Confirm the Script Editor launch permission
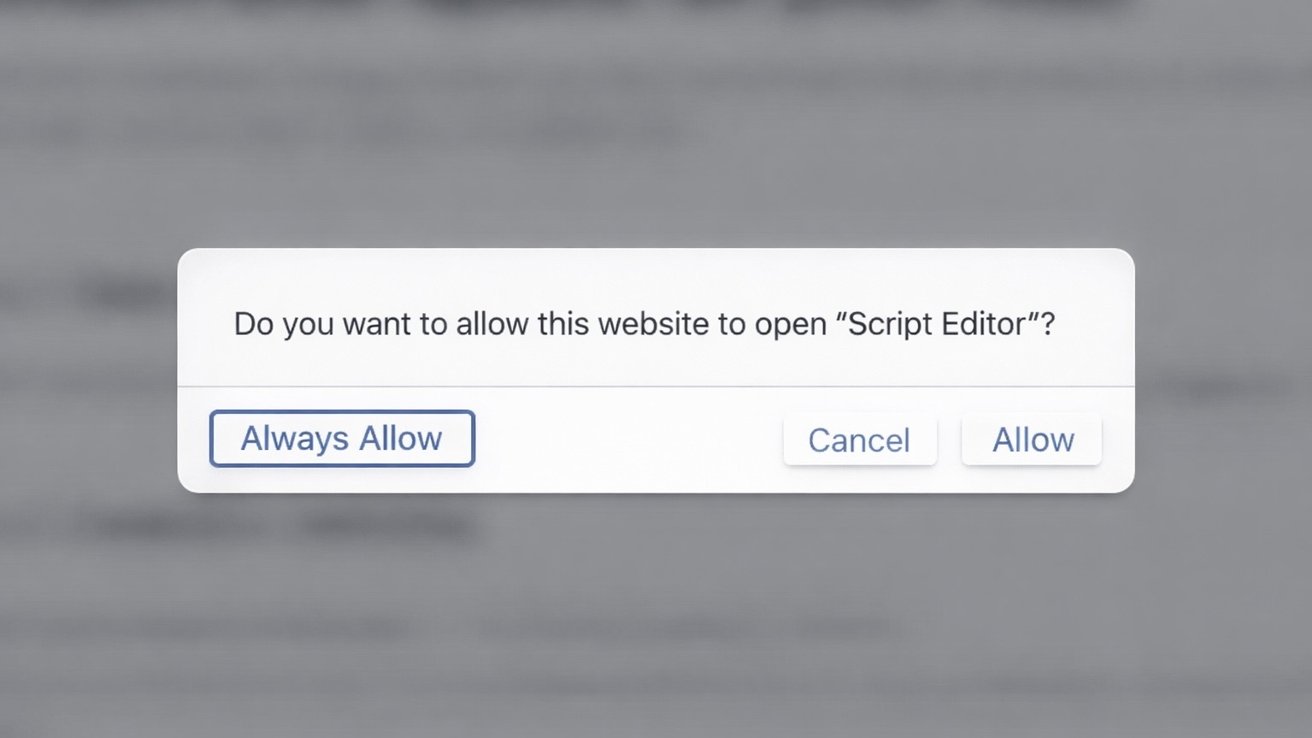 coord(1031,438)
